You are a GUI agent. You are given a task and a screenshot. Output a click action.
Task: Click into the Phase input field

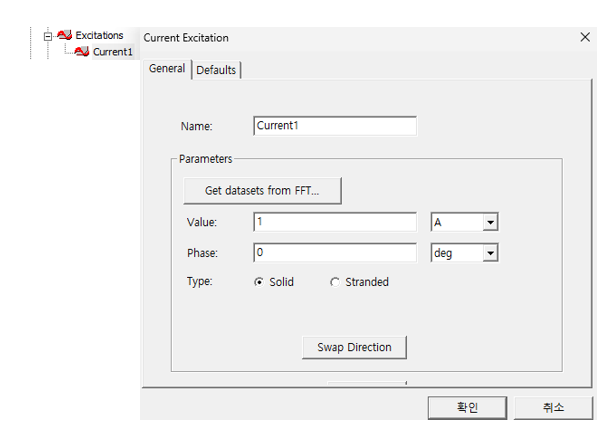coord(334,253)
